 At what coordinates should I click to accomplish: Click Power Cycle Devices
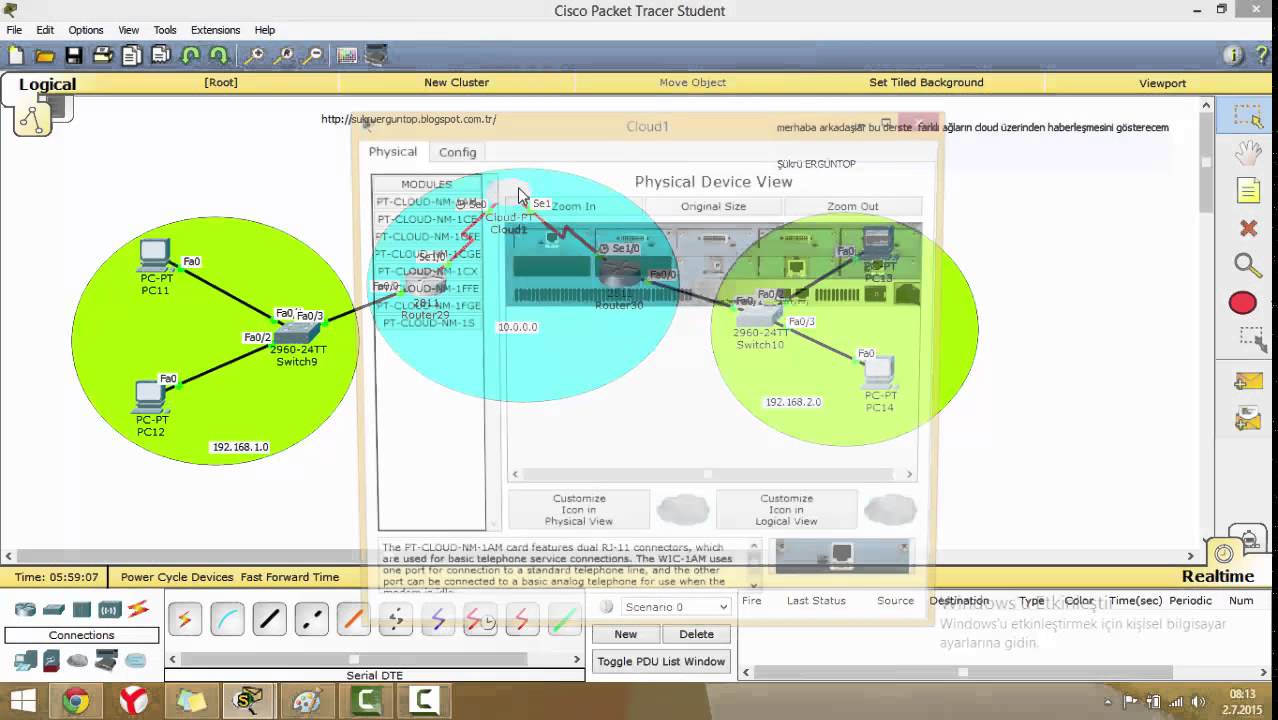coord(177,577)
